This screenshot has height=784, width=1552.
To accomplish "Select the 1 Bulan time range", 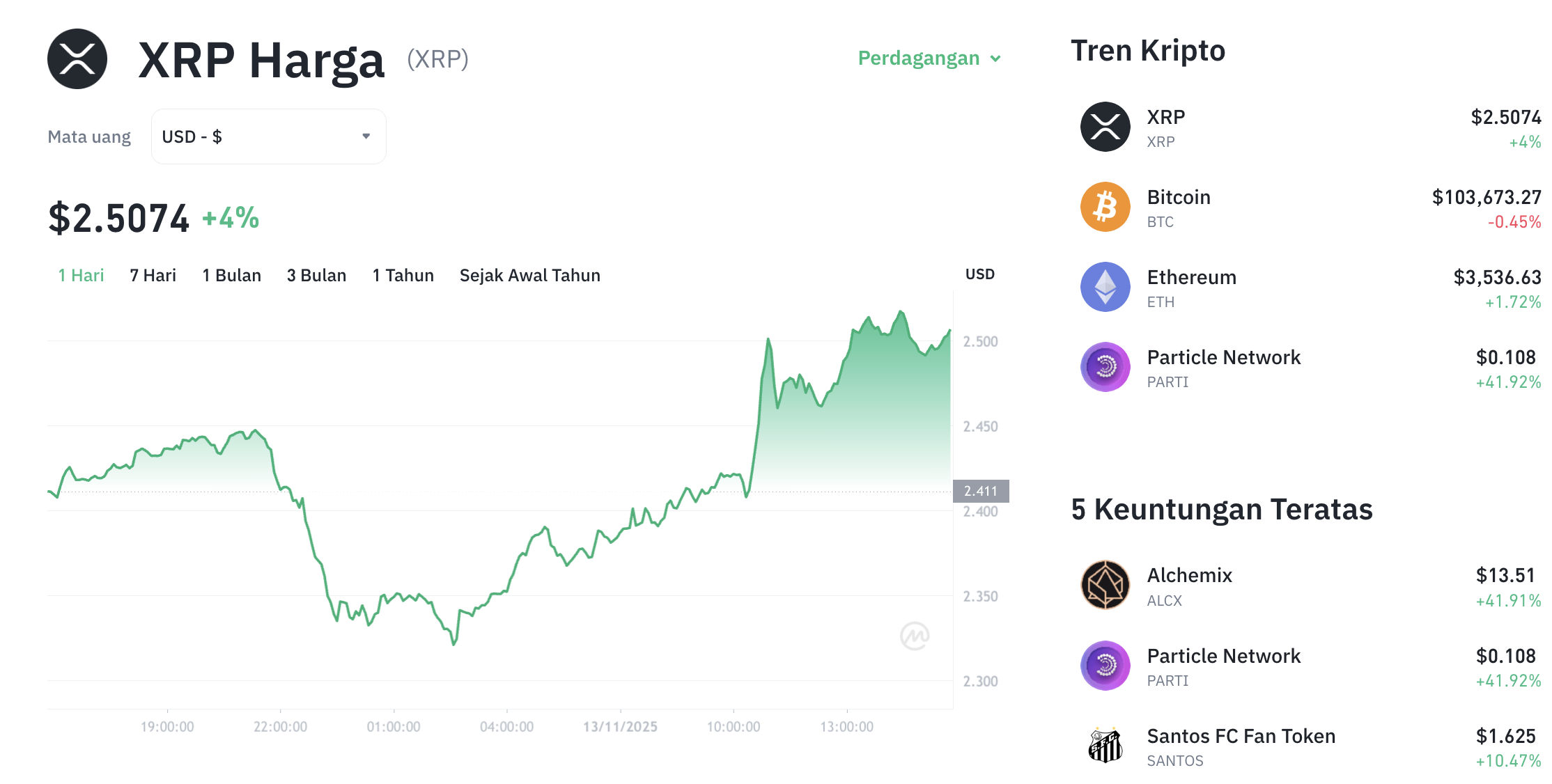I will click(231, 275).
